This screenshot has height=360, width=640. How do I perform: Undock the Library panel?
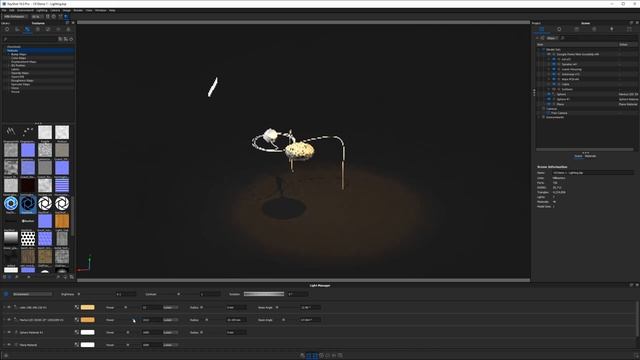(67, 23)
